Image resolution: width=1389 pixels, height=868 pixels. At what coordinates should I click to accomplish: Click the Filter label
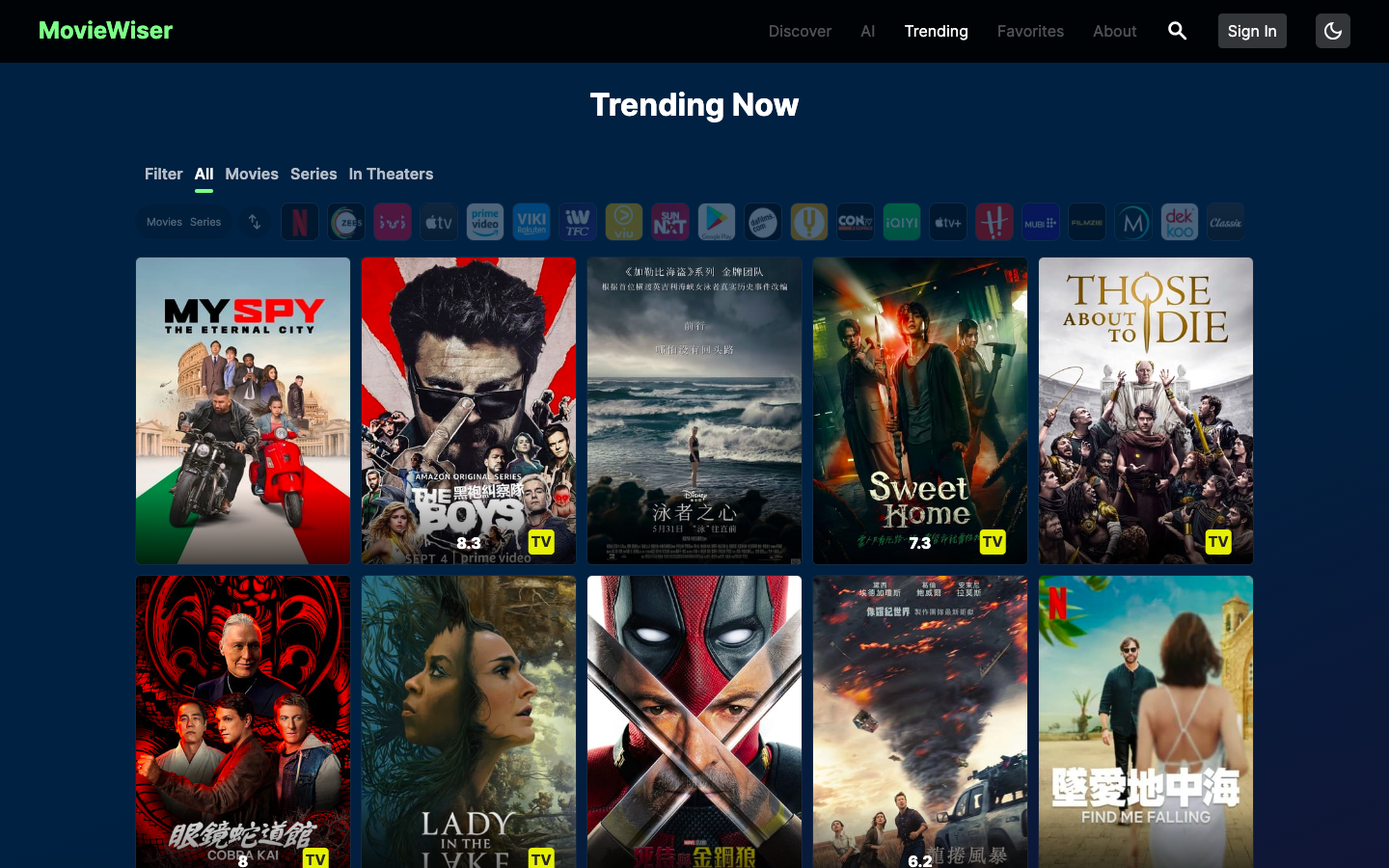point(163,175)
